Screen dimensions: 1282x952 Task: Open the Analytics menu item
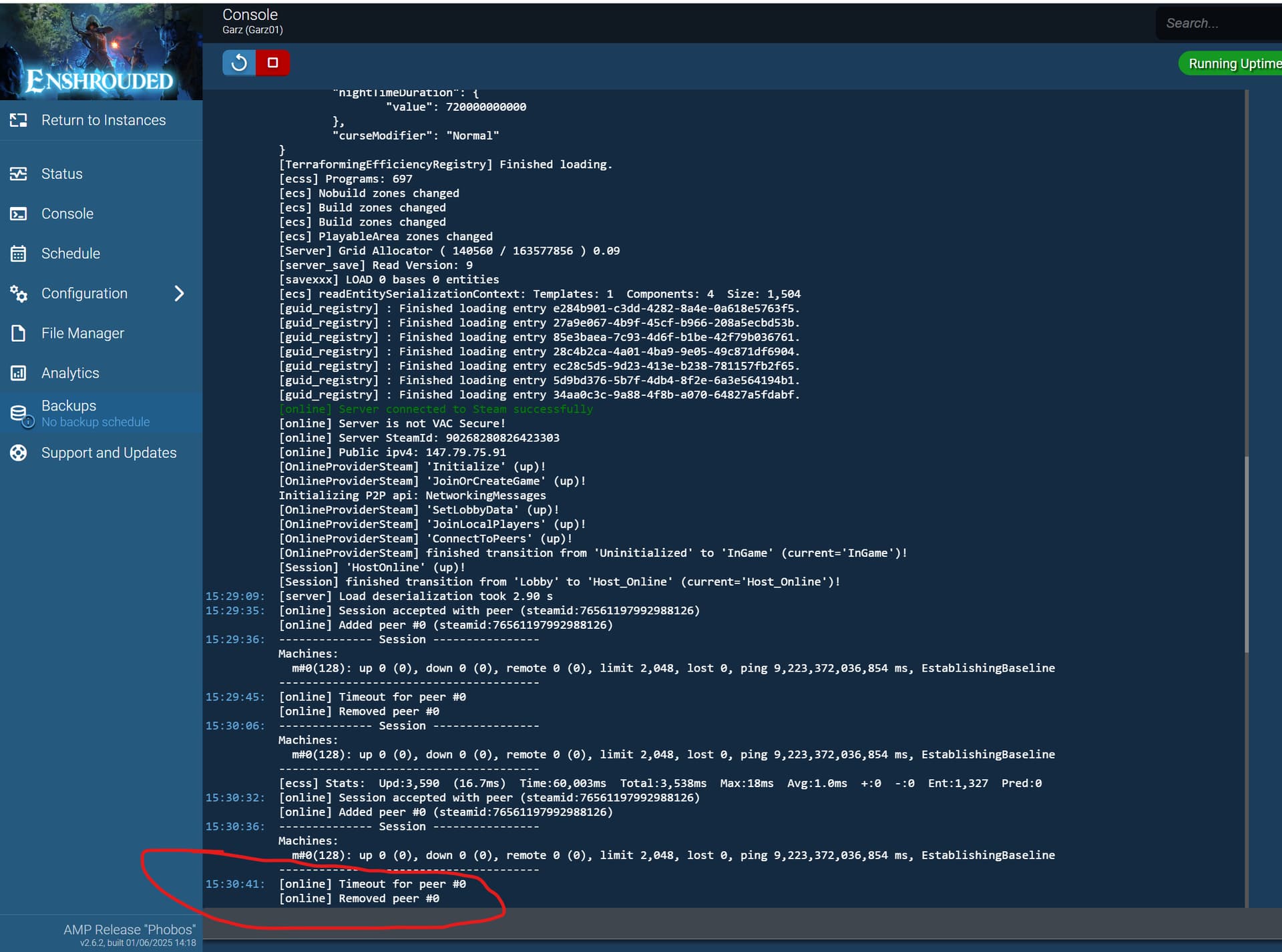click(x=70, y=373)
